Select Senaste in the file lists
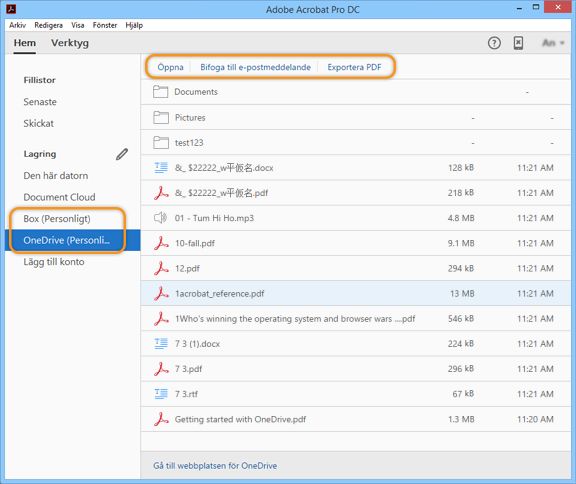 [x=40, y=102]
